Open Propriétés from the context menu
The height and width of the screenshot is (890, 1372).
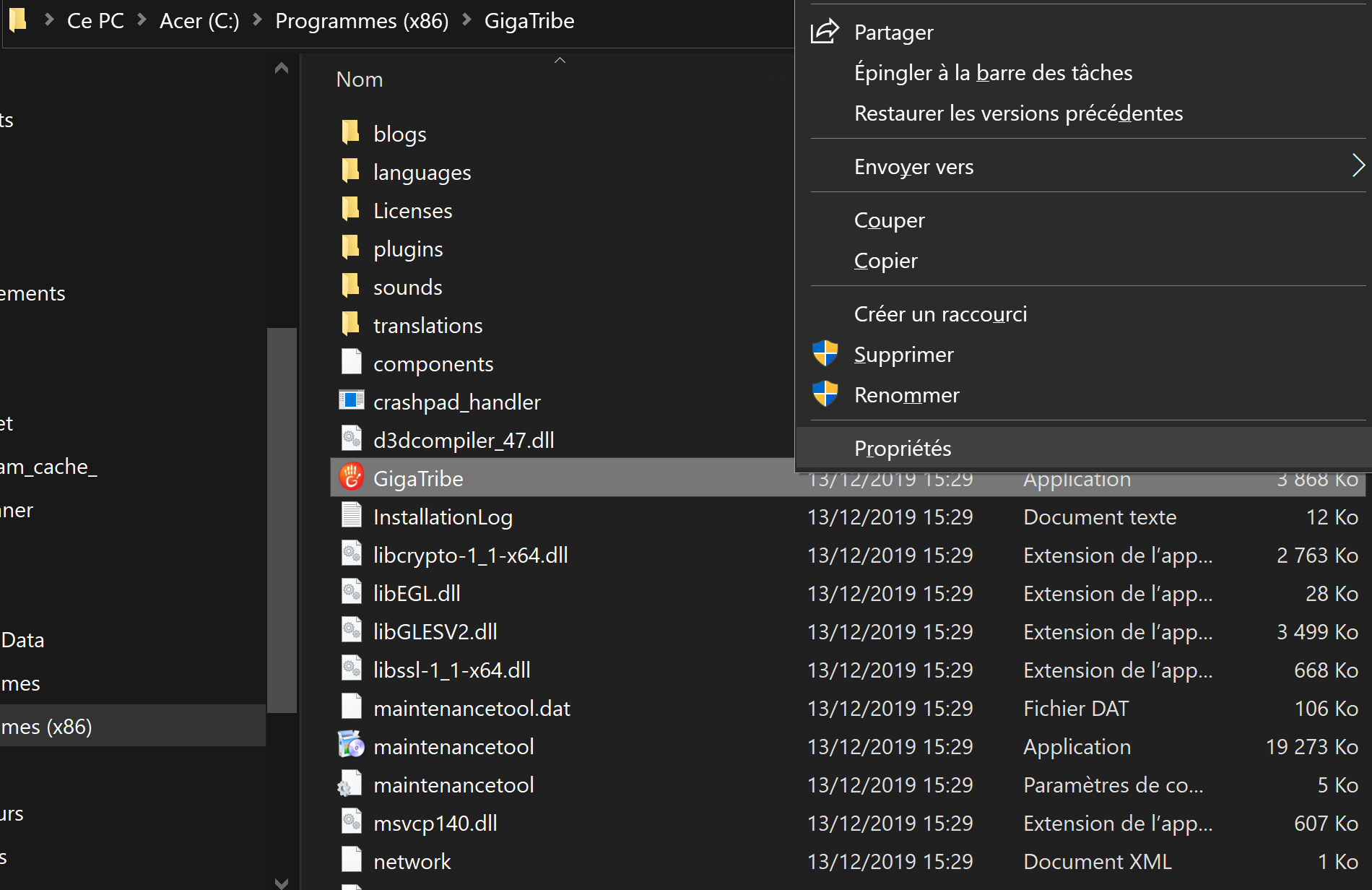[903, 448]
